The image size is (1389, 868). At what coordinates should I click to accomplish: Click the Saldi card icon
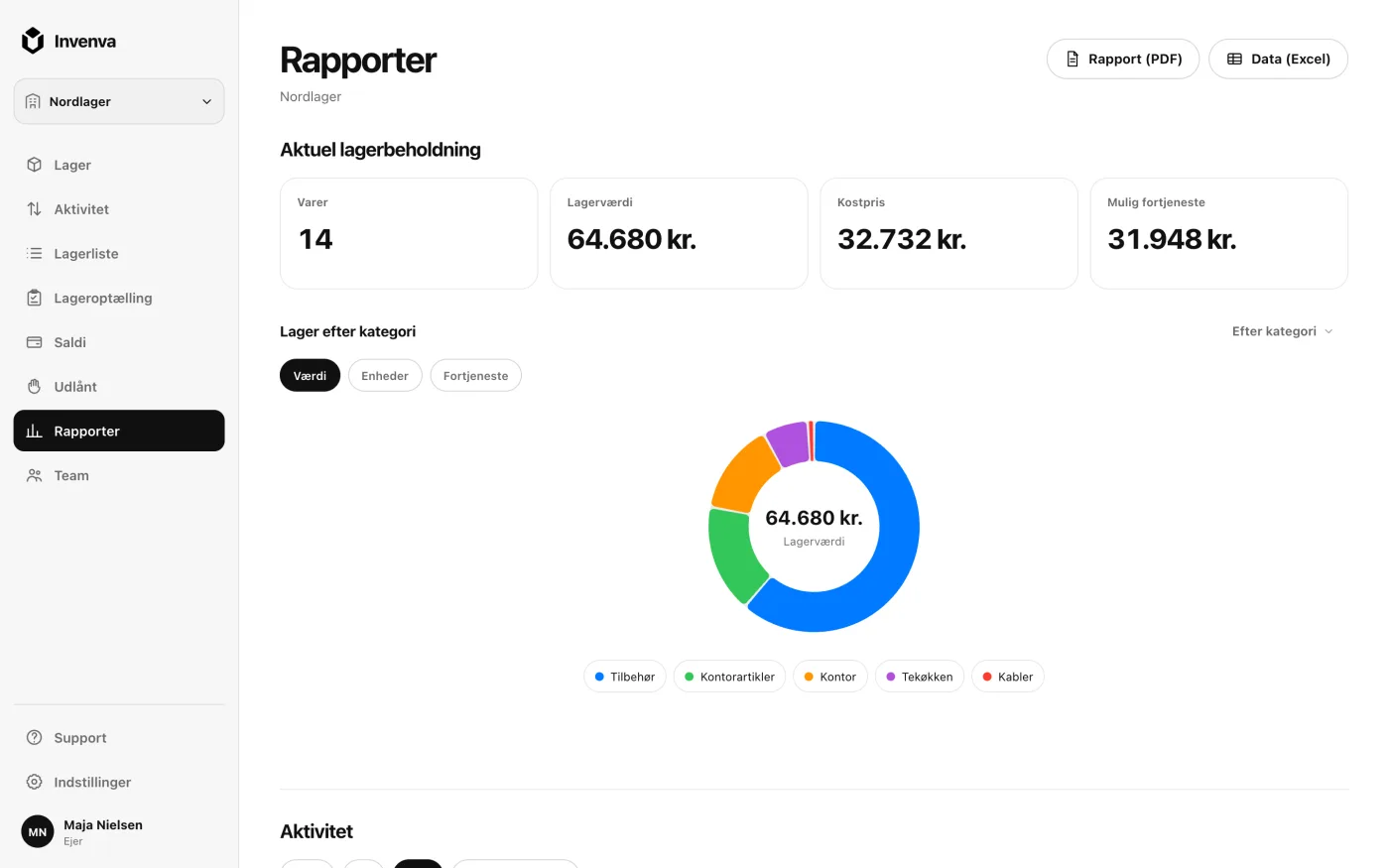point(34,342)
